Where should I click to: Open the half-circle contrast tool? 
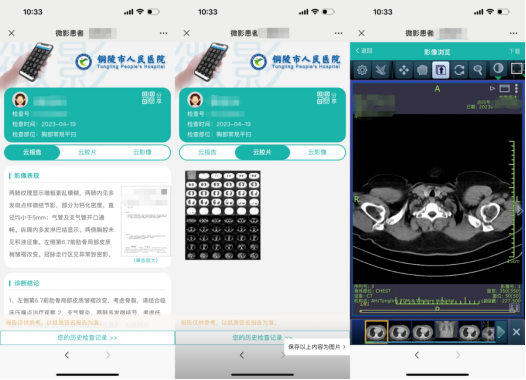[498, 69]
